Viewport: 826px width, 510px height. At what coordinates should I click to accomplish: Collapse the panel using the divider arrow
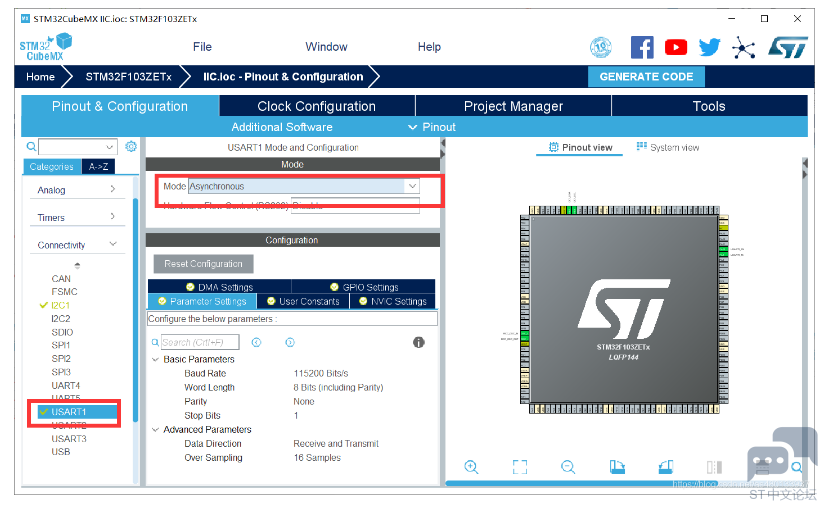click(442, 148)
